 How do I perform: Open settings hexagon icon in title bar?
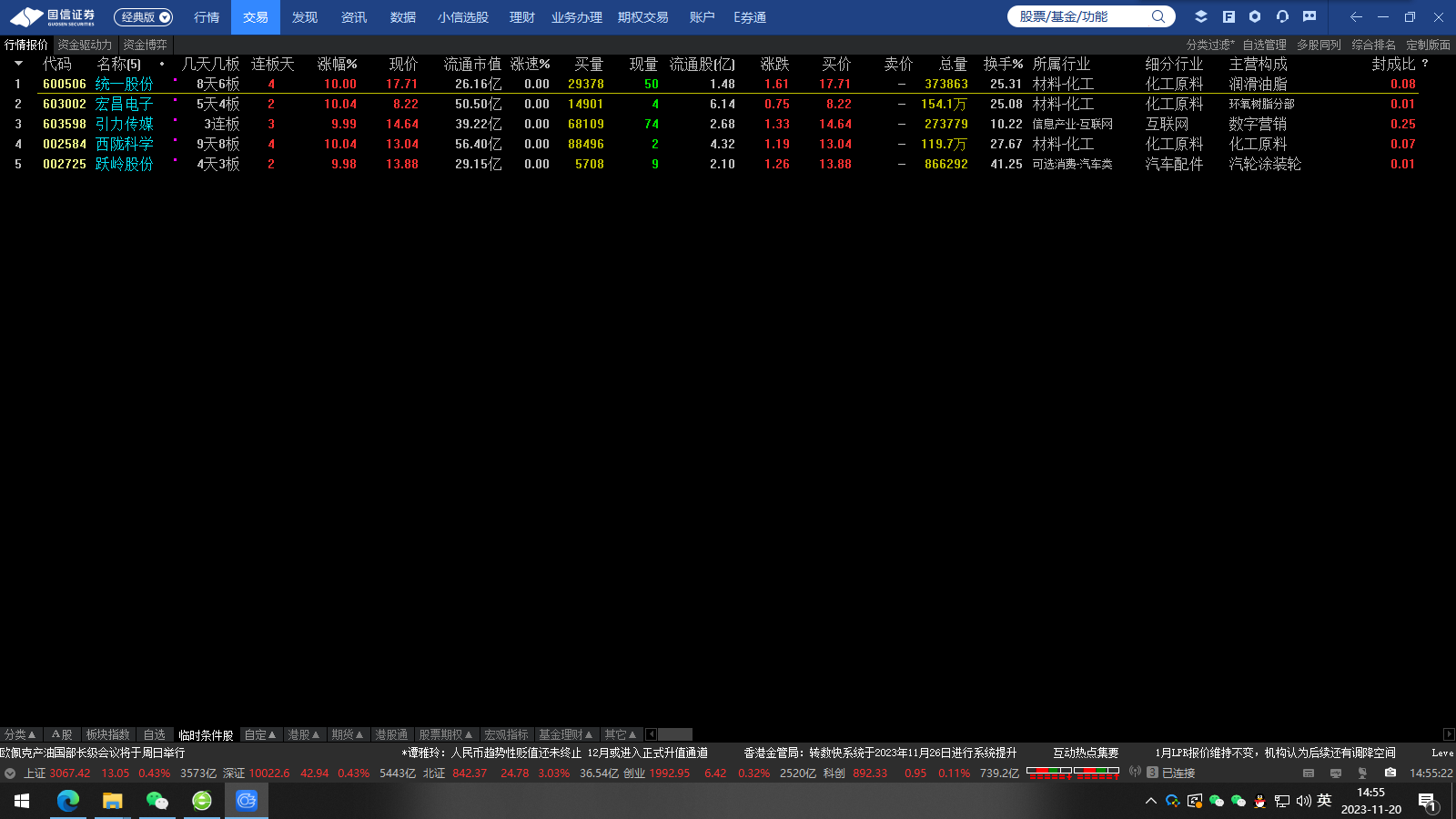point(1255,16)
